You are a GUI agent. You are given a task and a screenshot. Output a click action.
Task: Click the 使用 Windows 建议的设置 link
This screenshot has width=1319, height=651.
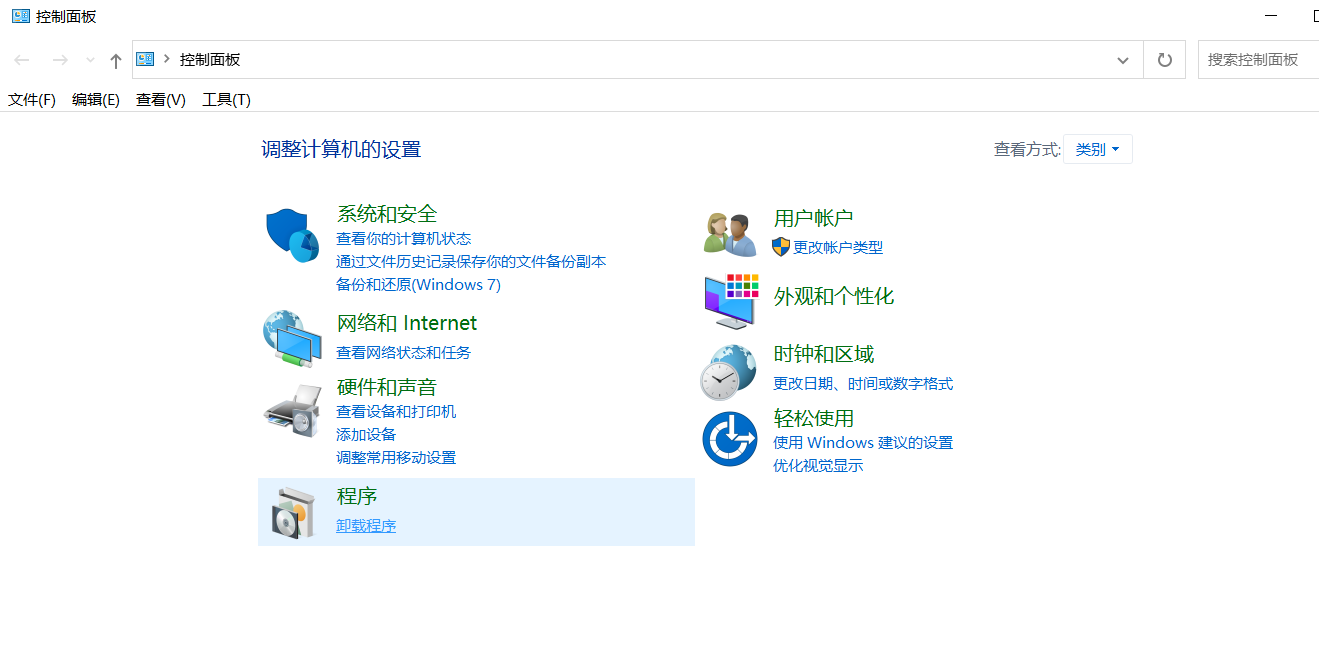coord(863,442)
